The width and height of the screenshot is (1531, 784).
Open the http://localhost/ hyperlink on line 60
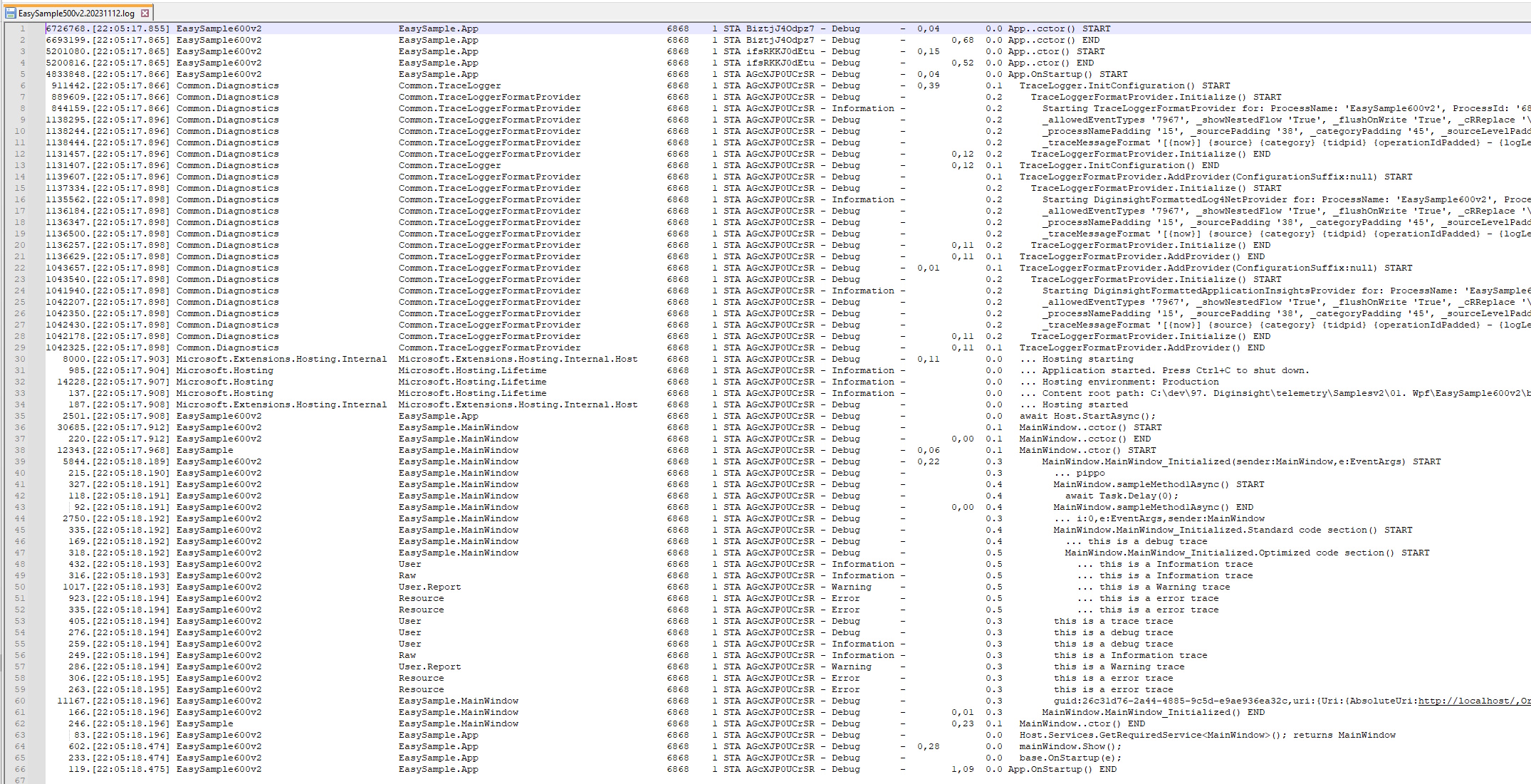pyautogui.click(x=1467, y=701)
